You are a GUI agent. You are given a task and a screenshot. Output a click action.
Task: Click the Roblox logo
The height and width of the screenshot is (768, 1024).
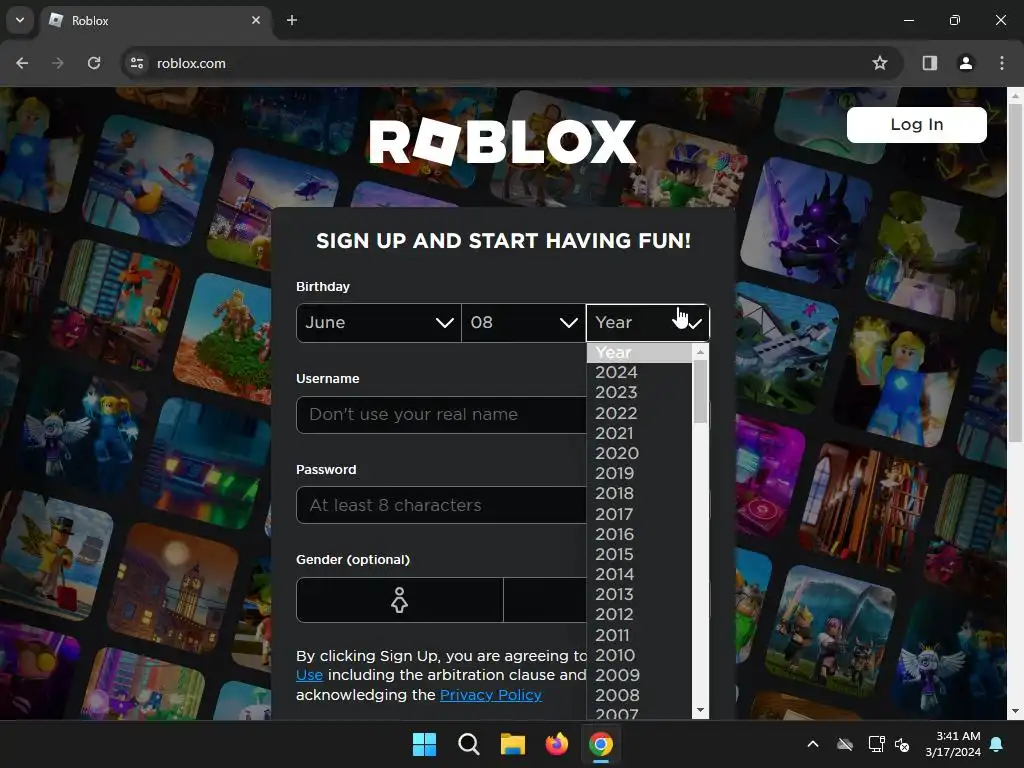pos(502,142)
